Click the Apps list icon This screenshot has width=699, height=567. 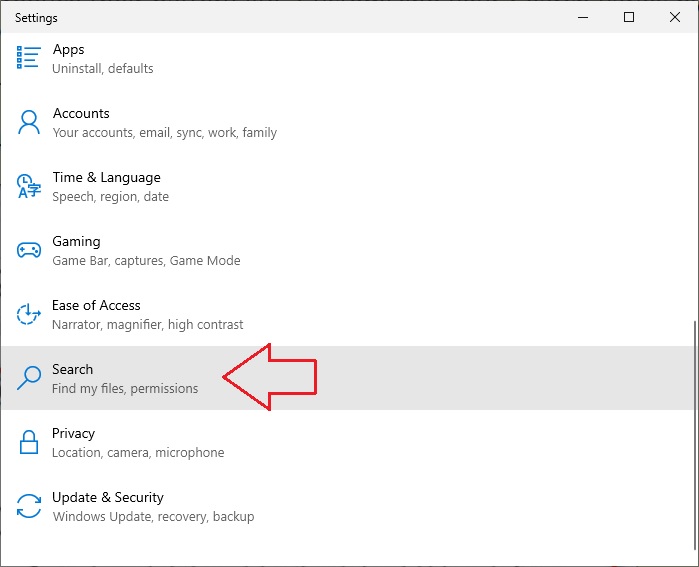coord(30,58)
